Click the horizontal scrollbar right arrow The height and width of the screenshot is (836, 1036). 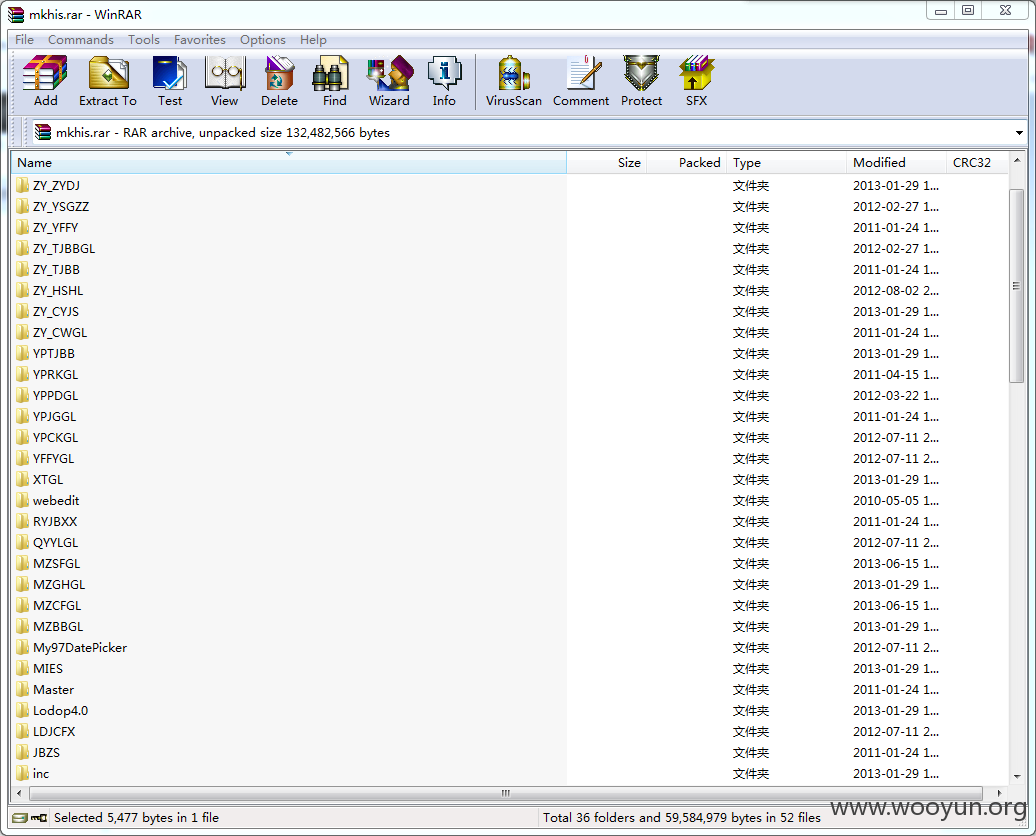coord(999,793)
